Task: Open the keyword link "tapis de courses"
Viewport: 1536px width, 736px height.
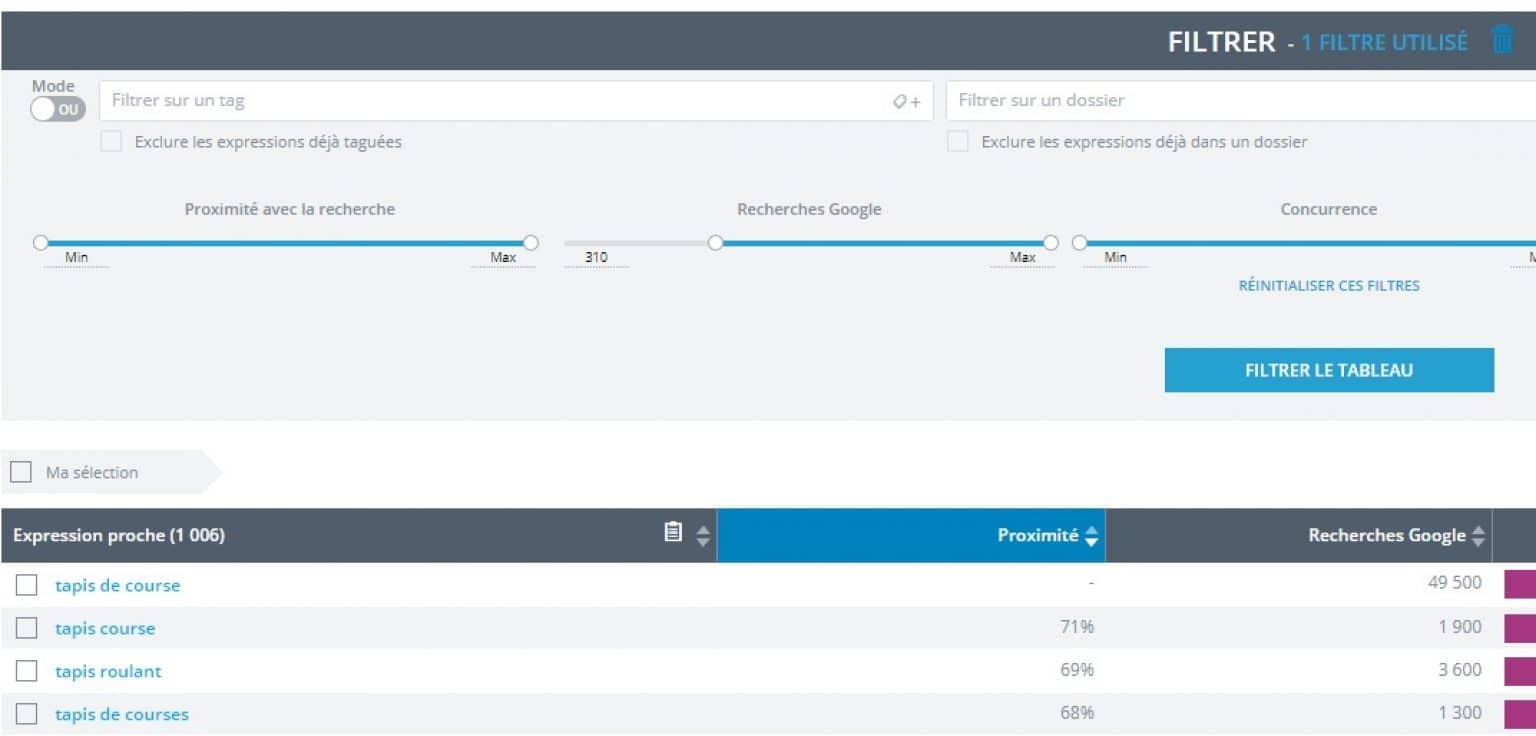Action: pyautogui.click(x=121, y=713)
